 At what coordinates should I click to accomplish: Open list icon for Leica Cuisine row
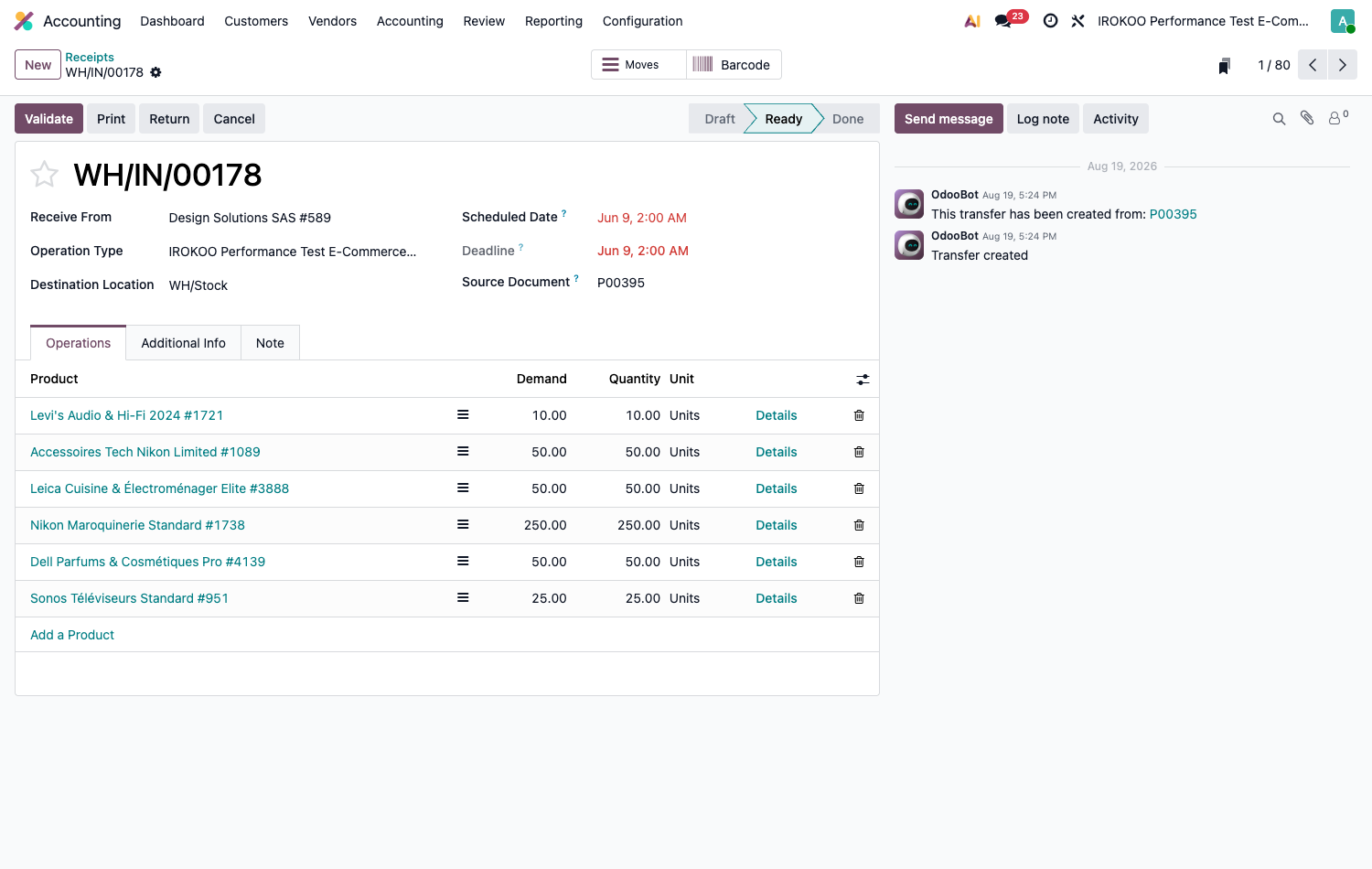(x=463, y=488)
